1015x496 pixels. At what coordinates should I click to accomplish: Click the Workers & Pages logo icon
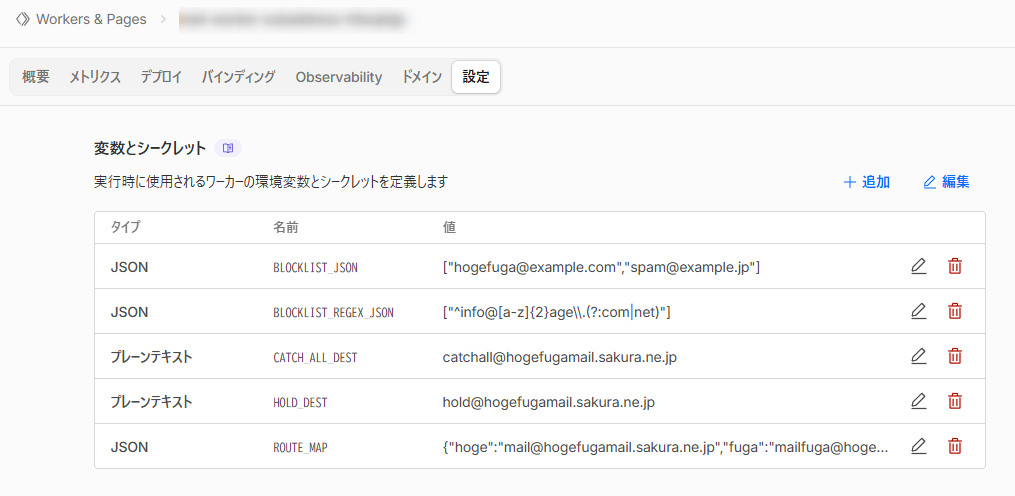coord(23,19)
